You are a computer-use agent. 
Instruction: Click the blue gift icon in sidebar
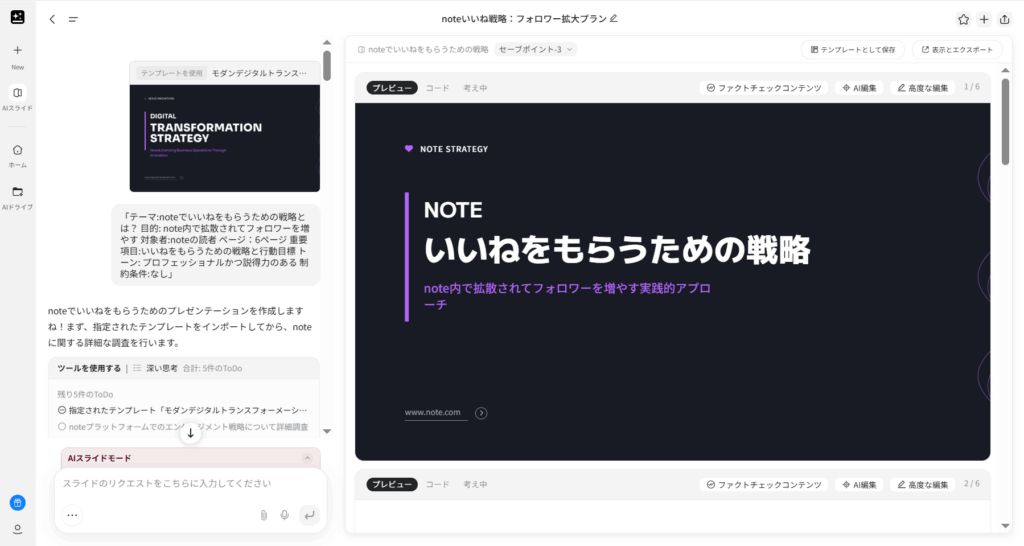click(x=17, y=502)
